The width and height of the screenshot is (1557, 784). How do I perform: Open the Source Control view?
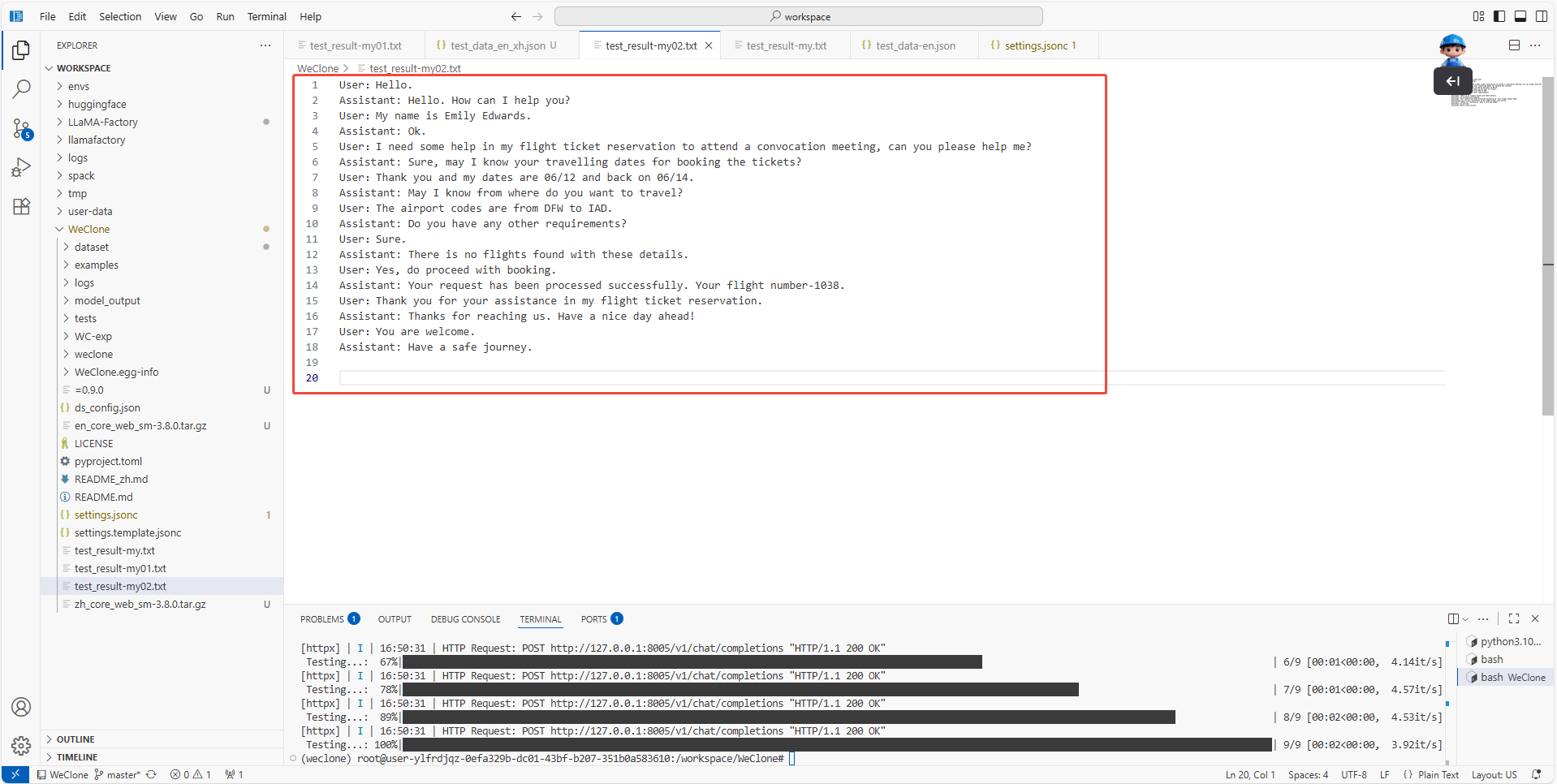21,128
